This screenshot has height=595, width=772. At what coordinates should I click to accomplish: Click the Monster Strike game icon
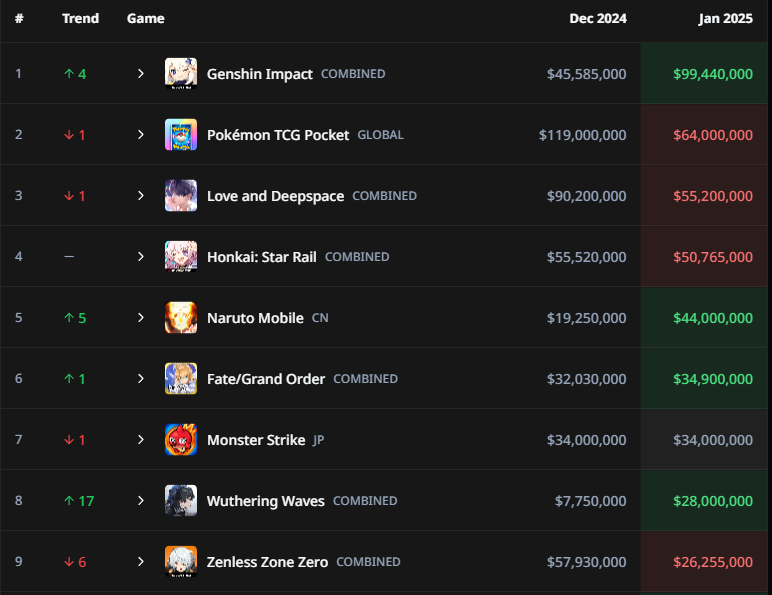[181, 440]
